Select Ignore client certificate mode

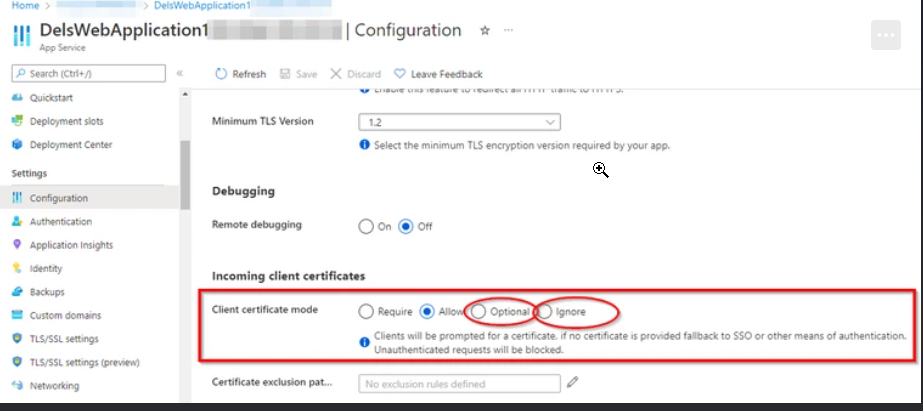coord(544,311)
